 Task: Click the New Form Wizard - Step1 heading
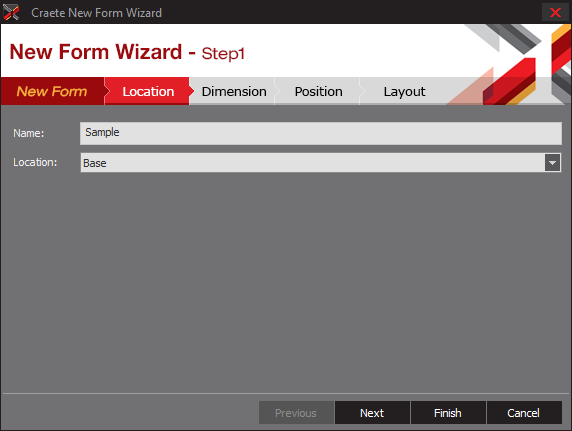pyautogui.click(x=127, y=52)
